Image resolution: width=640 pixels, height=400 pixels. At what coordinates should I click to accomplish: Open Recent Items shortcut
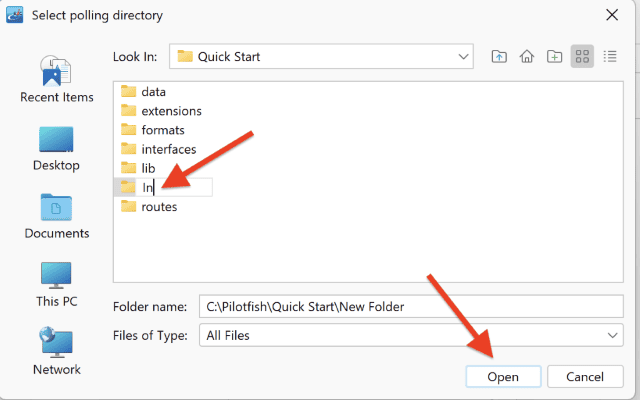point(57,80)
